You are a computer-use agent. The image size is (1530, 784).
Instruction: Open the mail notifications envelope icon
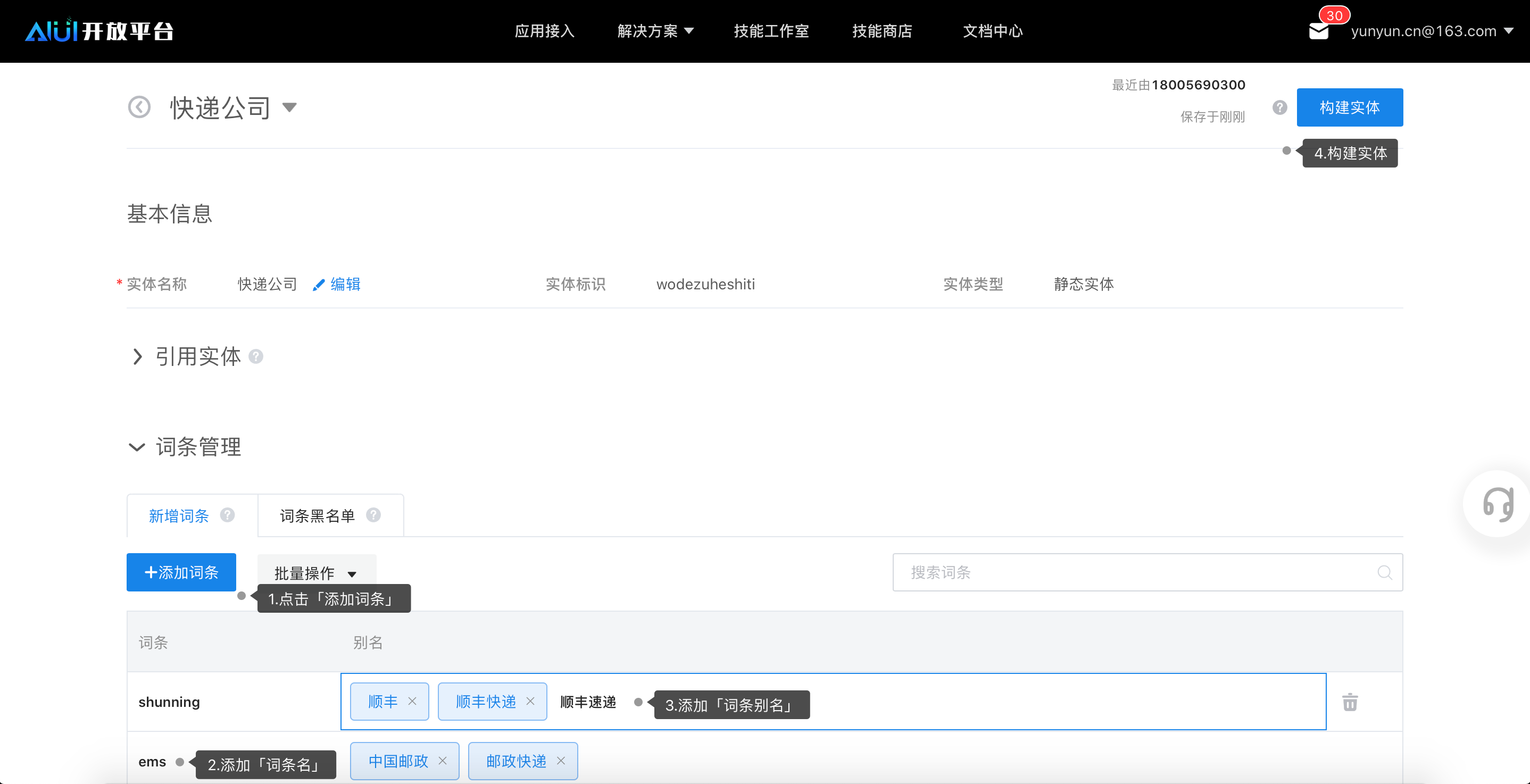coord(1318,31)
